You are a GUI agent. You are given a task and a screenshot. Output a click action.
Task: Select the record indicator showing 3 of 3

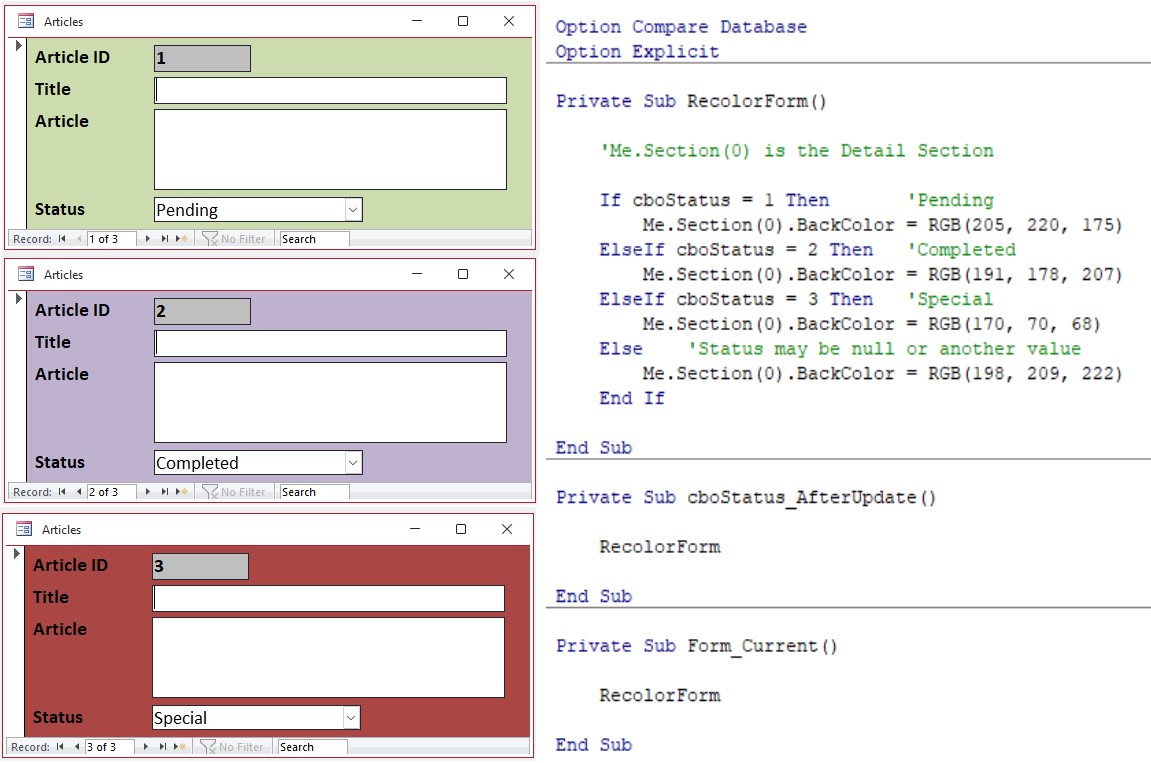(x=112, y=746)
